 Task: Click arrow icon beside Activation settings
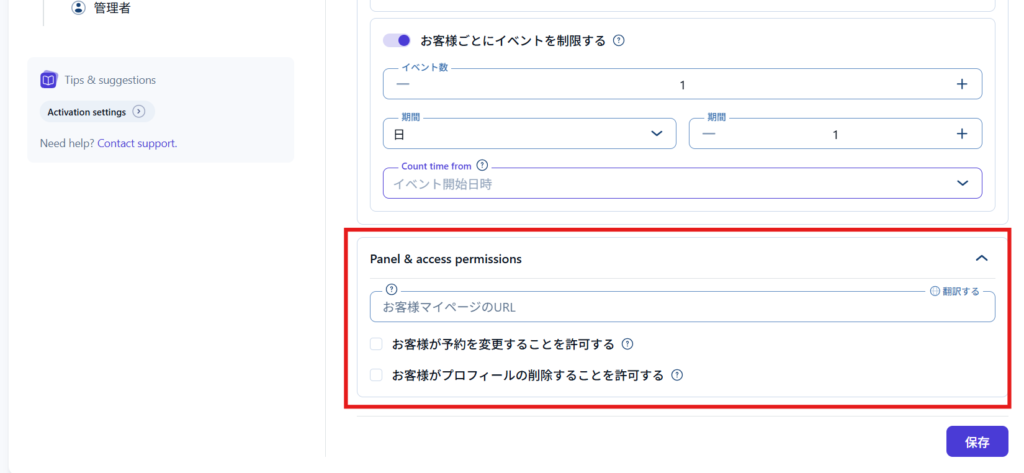point(139,112)
